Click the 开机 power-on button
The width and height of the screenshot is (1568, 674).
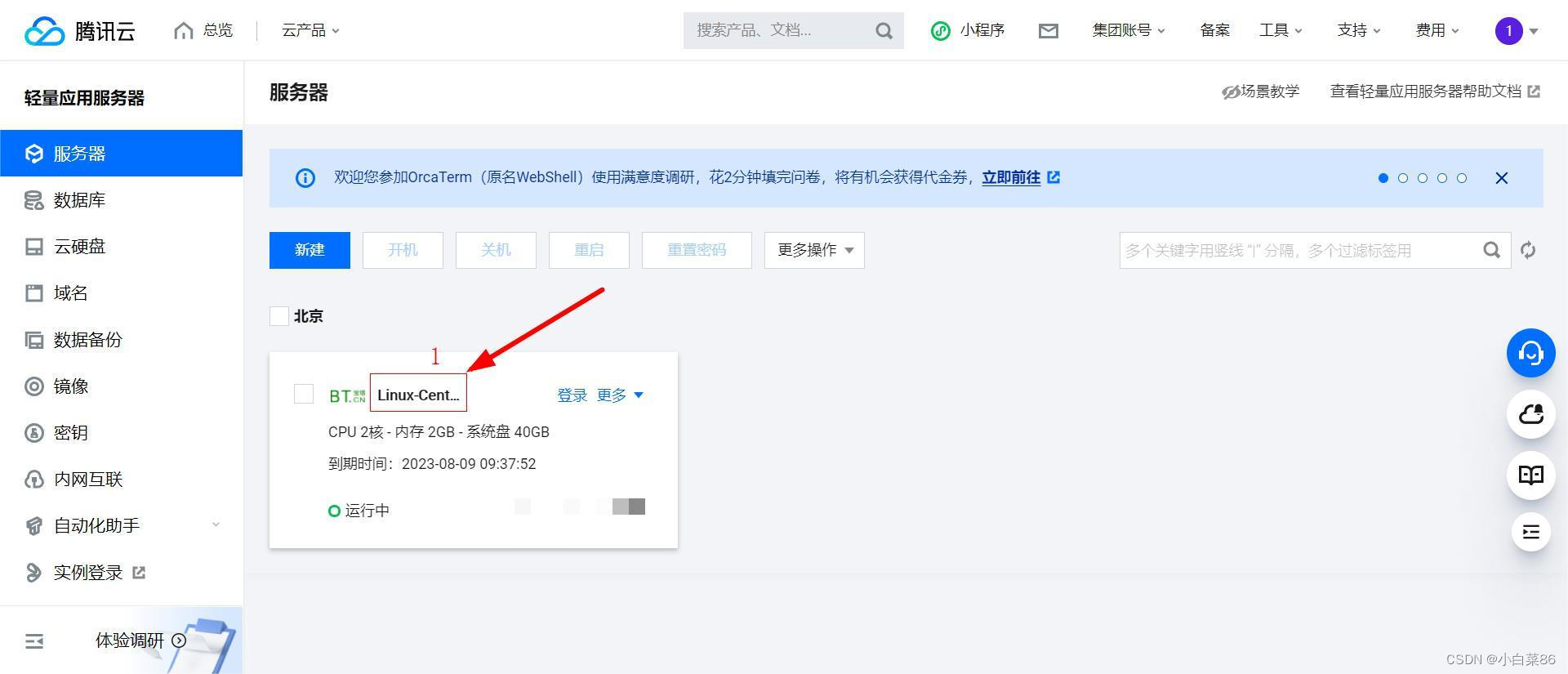point(403,250)
